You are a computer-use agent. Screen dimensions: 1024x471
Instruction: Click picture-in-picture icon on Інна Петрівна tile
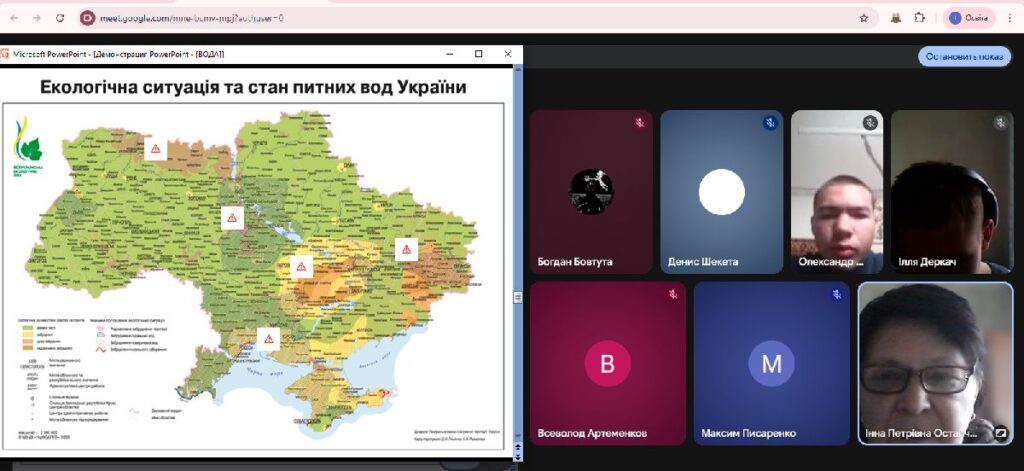[1000, 433]
